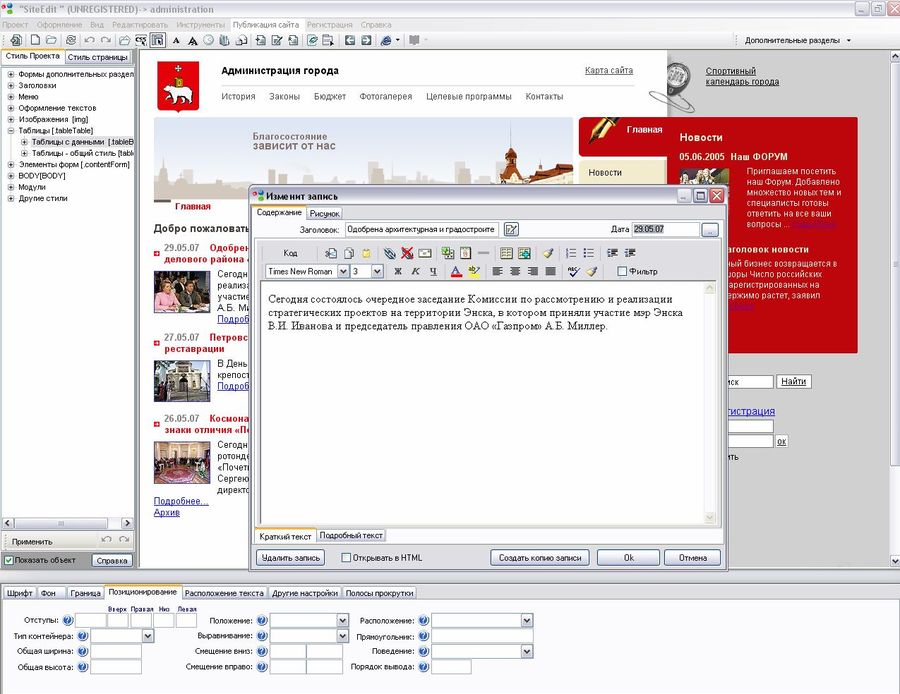Click the Заголовок text input field
This screenshot has width=900, height=694.
click(x=422, y=230)
